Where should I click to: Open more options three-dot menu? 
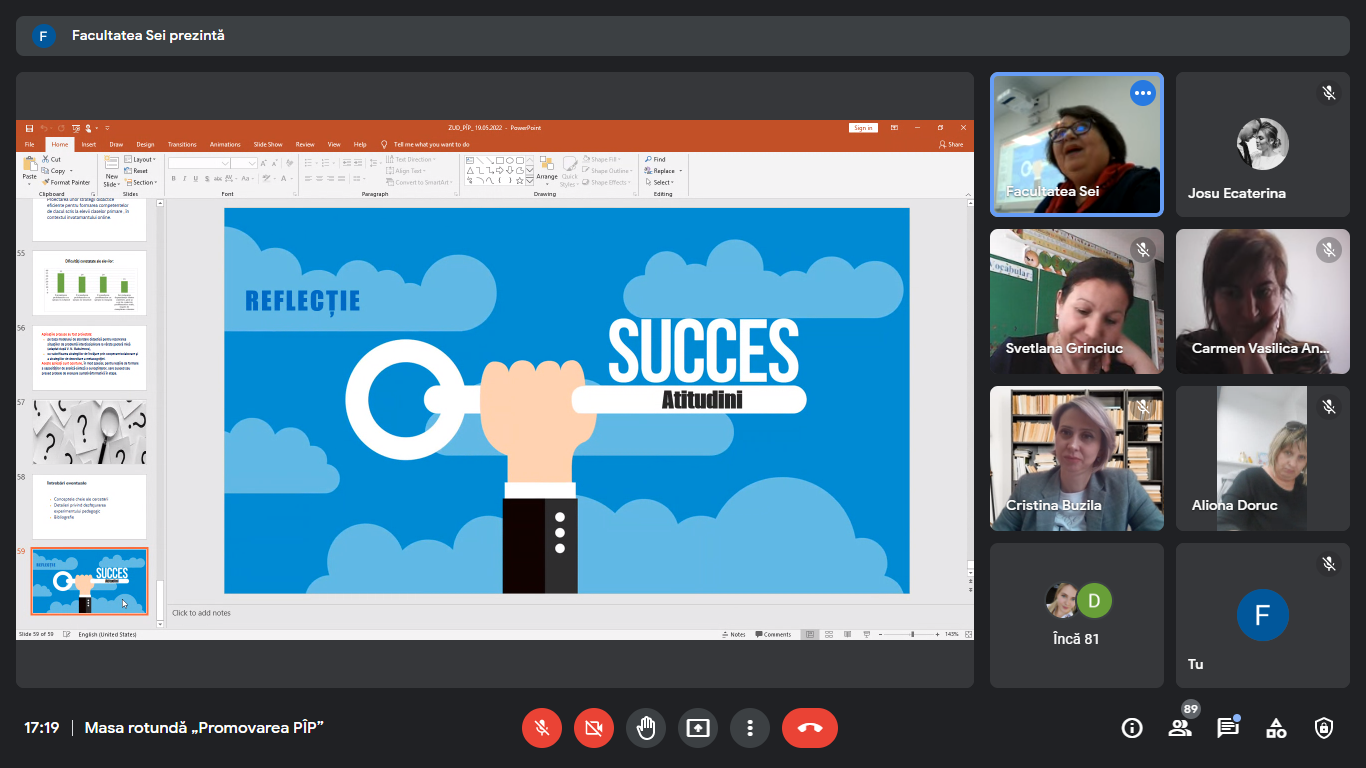750,728
